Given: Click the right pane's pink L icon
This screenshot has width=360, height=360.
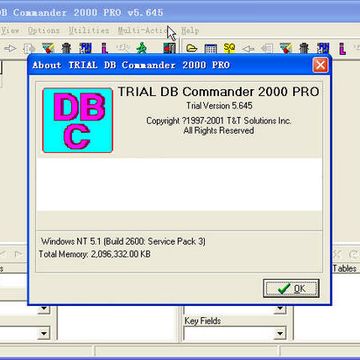Looking at the screenshot, I should pos(342,49).
